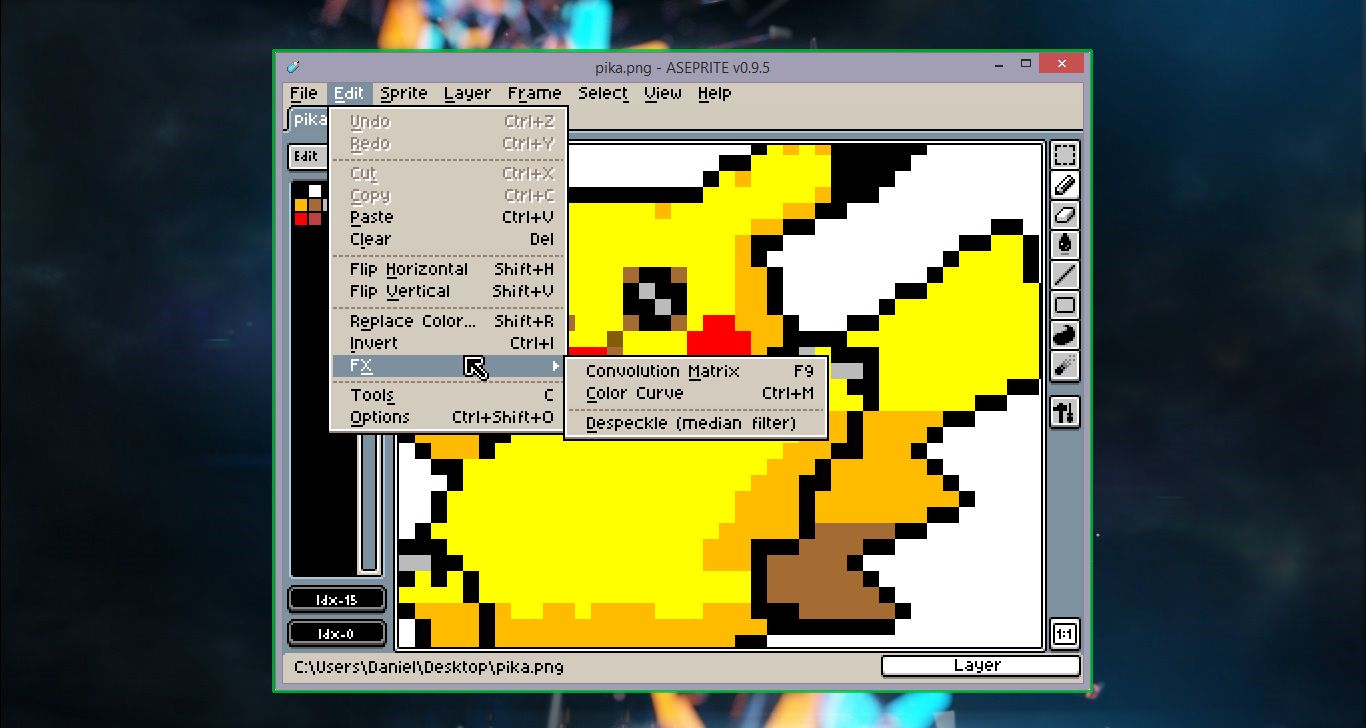
Task: Select the Rectangle shape tool
Action: [1065, 304]
